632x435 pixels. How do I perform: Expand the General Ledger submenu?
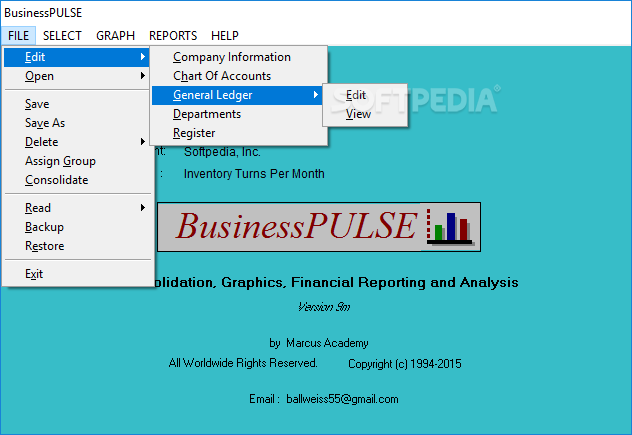tap(239, 95)
